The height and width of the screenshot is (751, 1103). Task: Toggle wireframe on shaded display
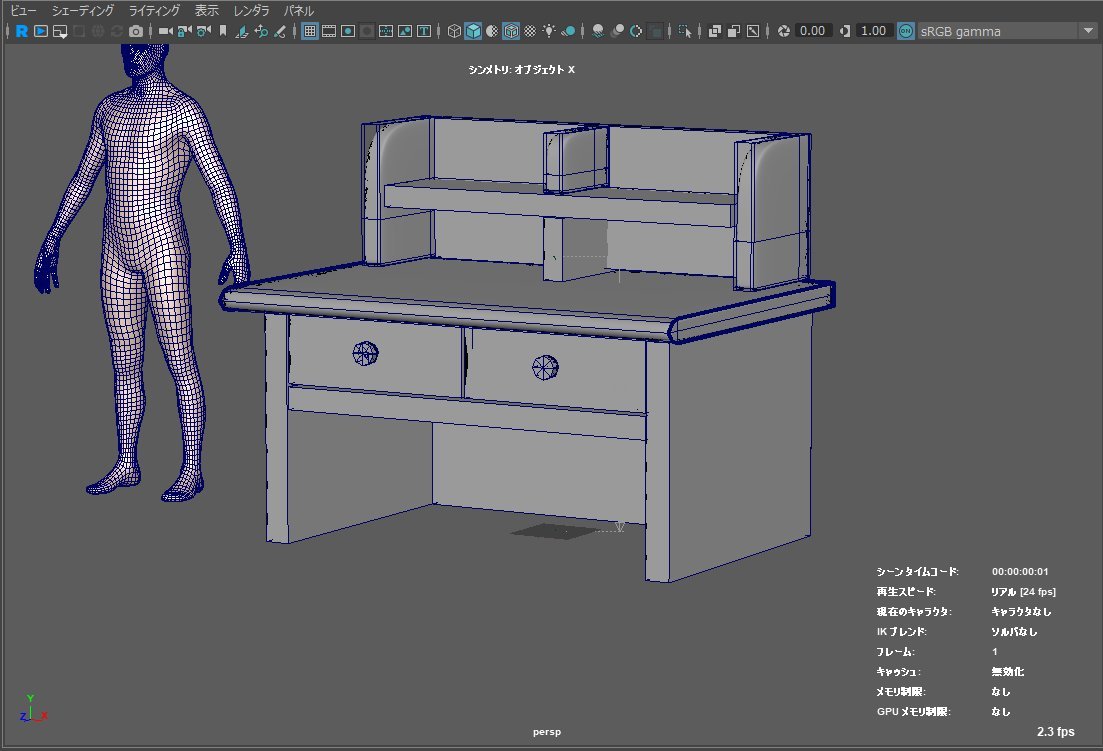point(511,31)
